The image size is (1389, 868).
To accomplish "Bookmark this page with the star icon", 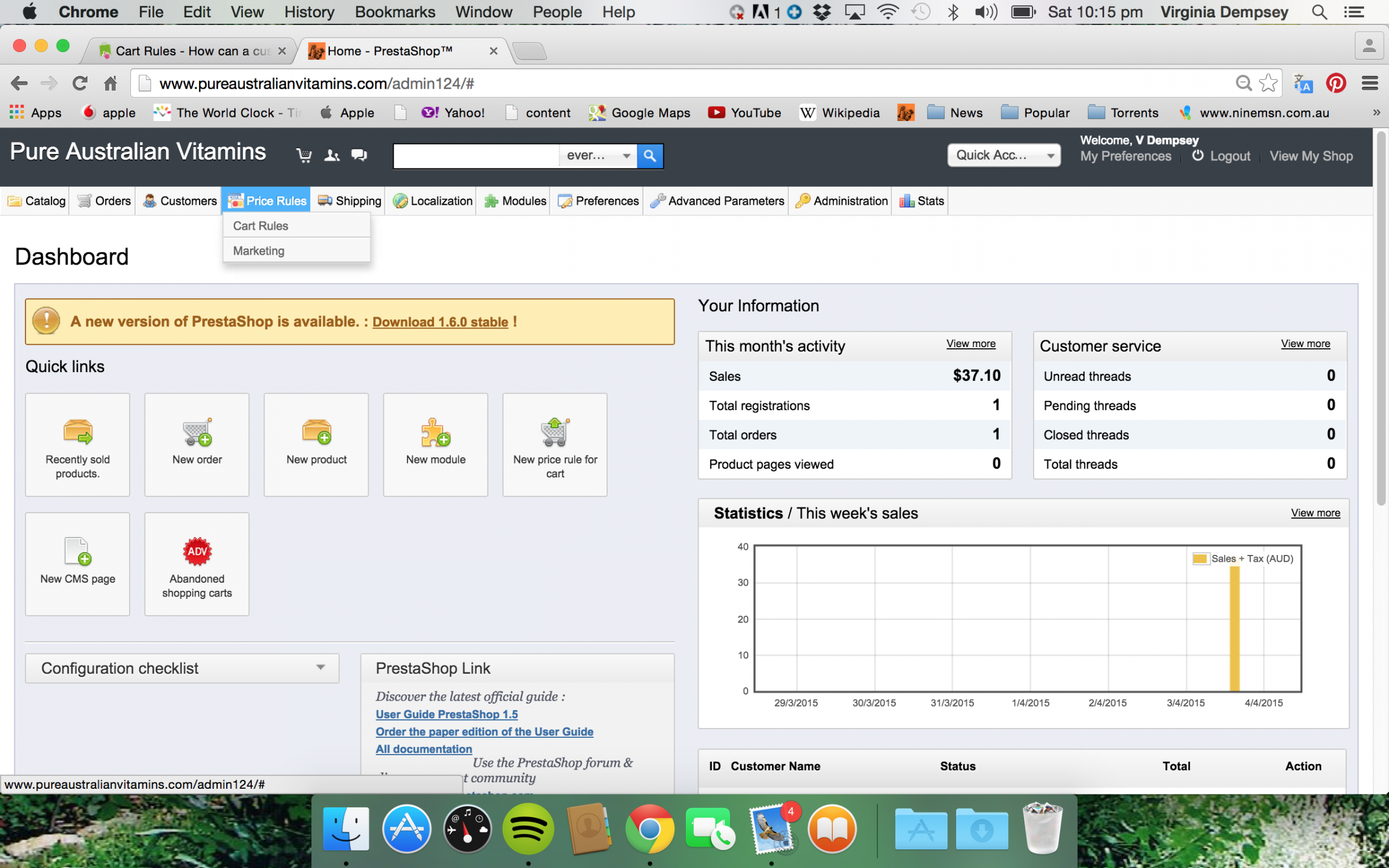I will click(1268, 83).
